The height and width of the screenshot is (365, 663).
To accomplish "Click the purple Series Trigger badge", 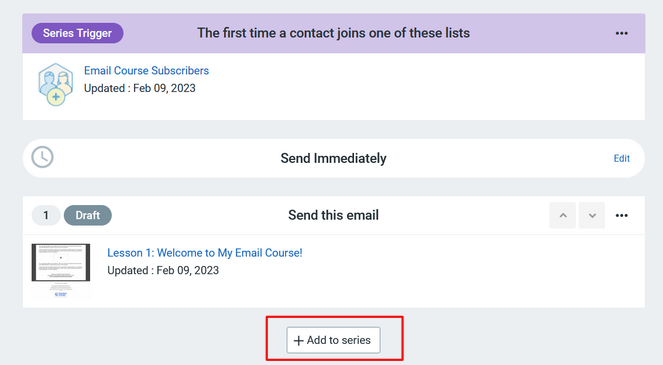I will (x=77, y=33).
